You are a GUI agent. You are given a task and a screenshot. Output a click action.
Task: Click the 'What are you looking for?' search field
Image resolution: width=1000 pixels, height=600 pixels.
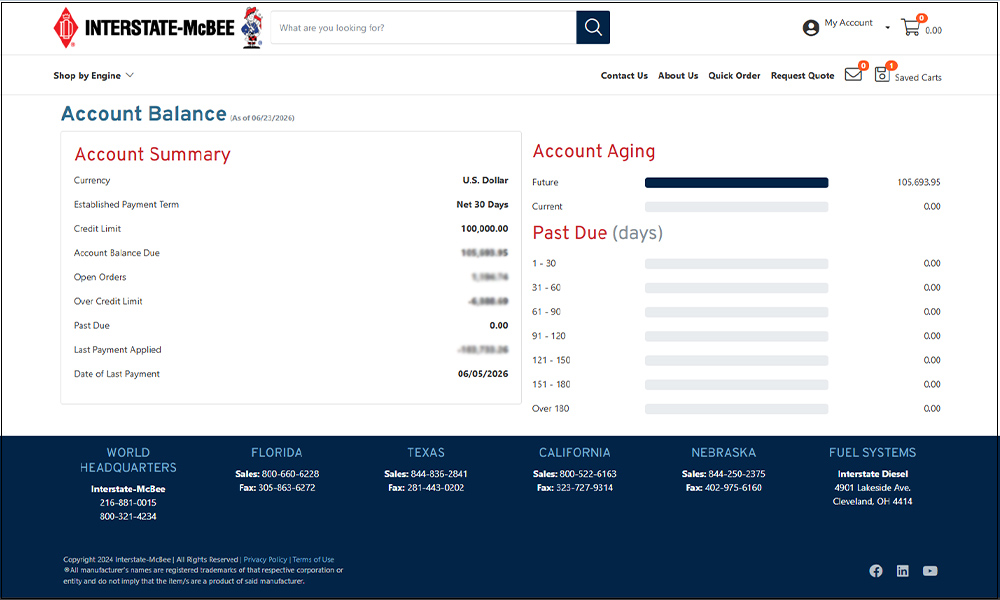(423, 27)
